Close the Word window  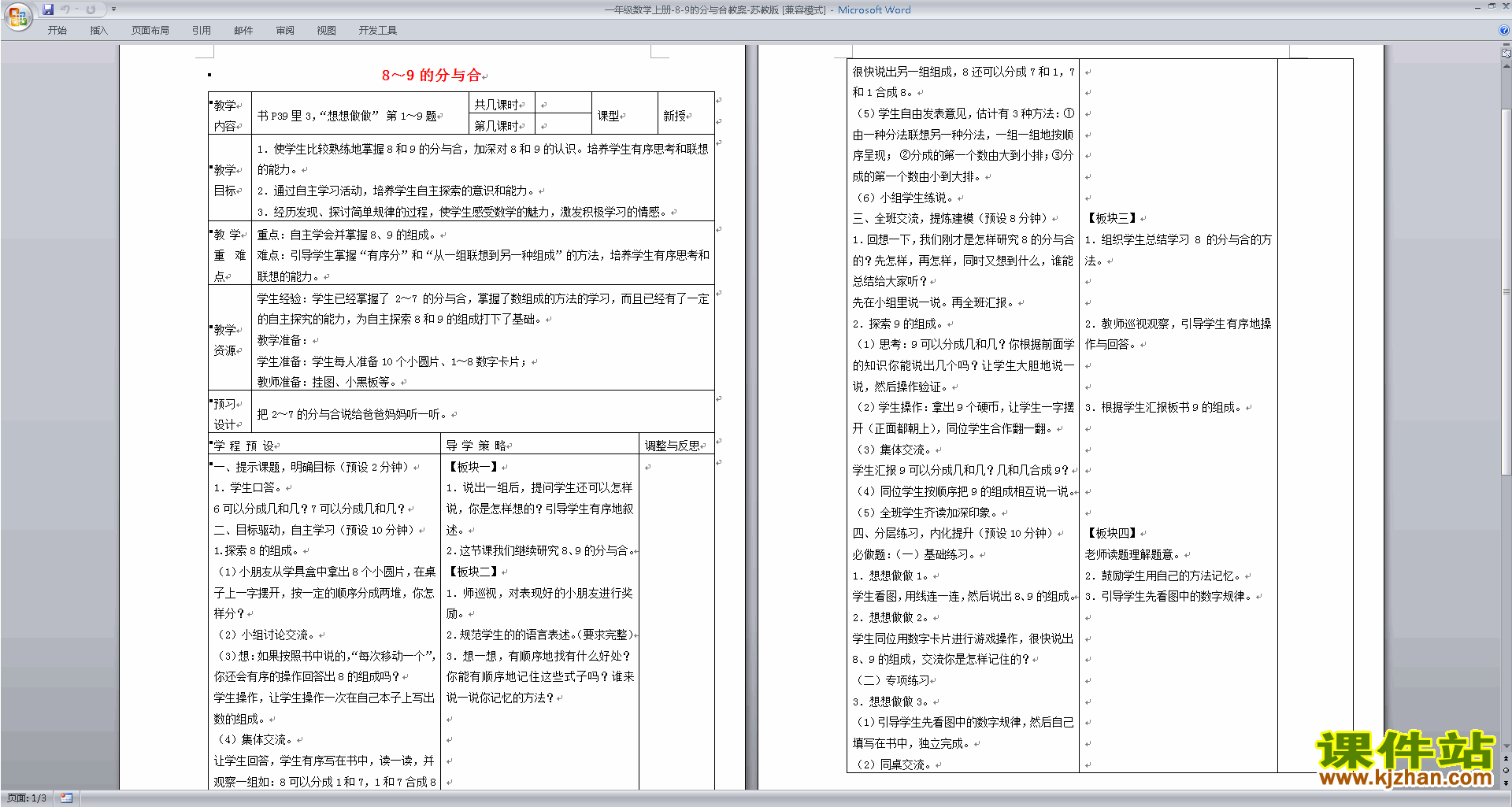point(1505,6)
